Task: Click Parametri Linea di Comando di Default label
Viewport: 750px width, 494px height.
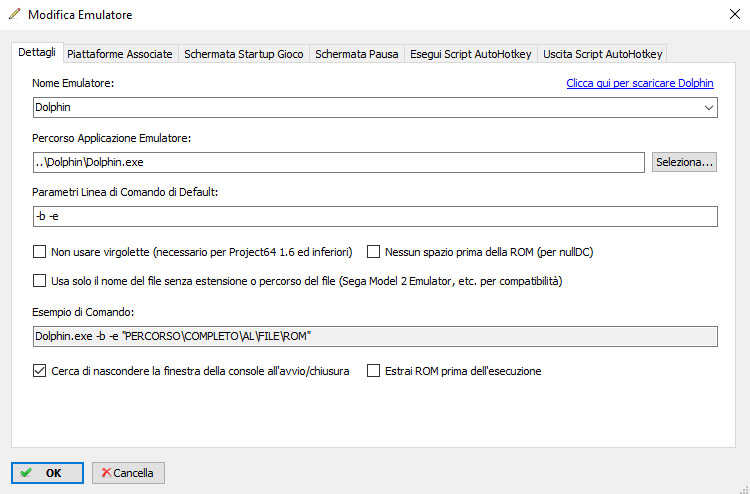Action: coord(125,192)
